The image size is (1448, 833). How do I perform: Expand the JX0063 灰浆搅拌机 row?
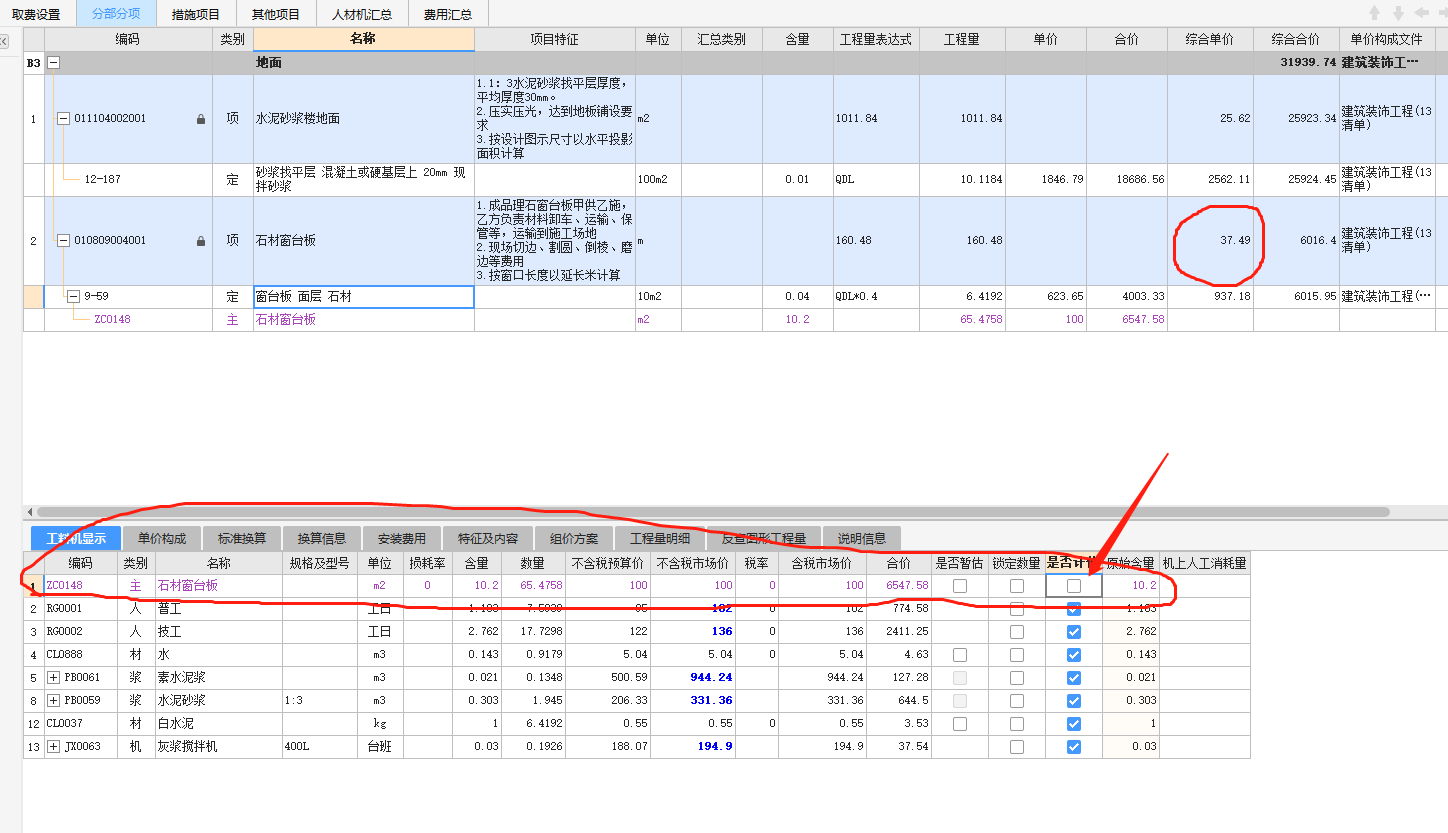[53, 747]
